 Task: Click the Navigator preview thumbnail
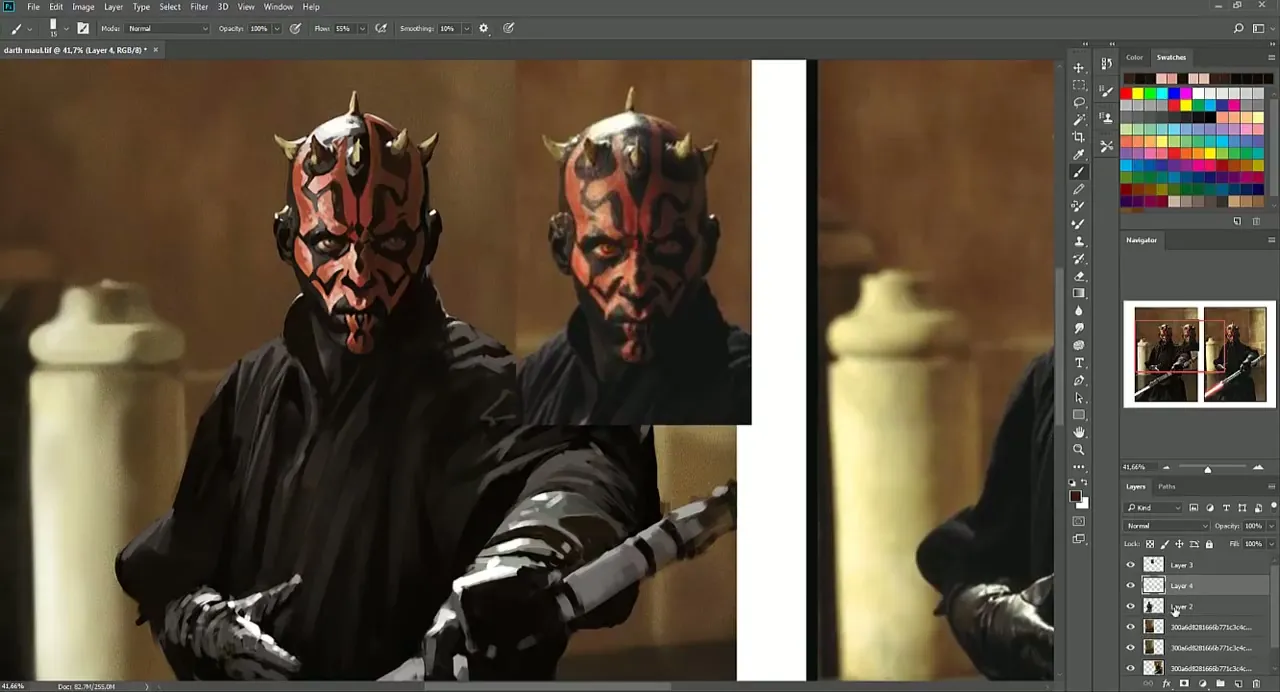(x=1200, y=354)
